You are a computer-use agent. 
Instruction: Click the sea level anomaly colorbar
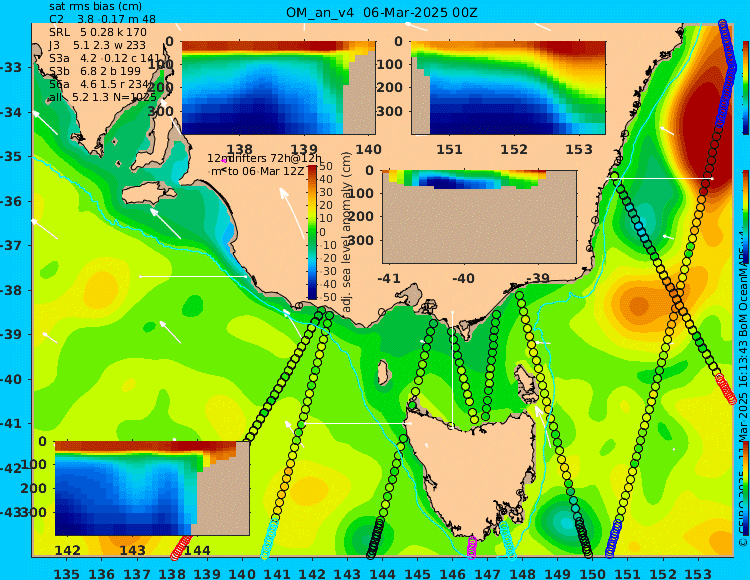[312, 232]
